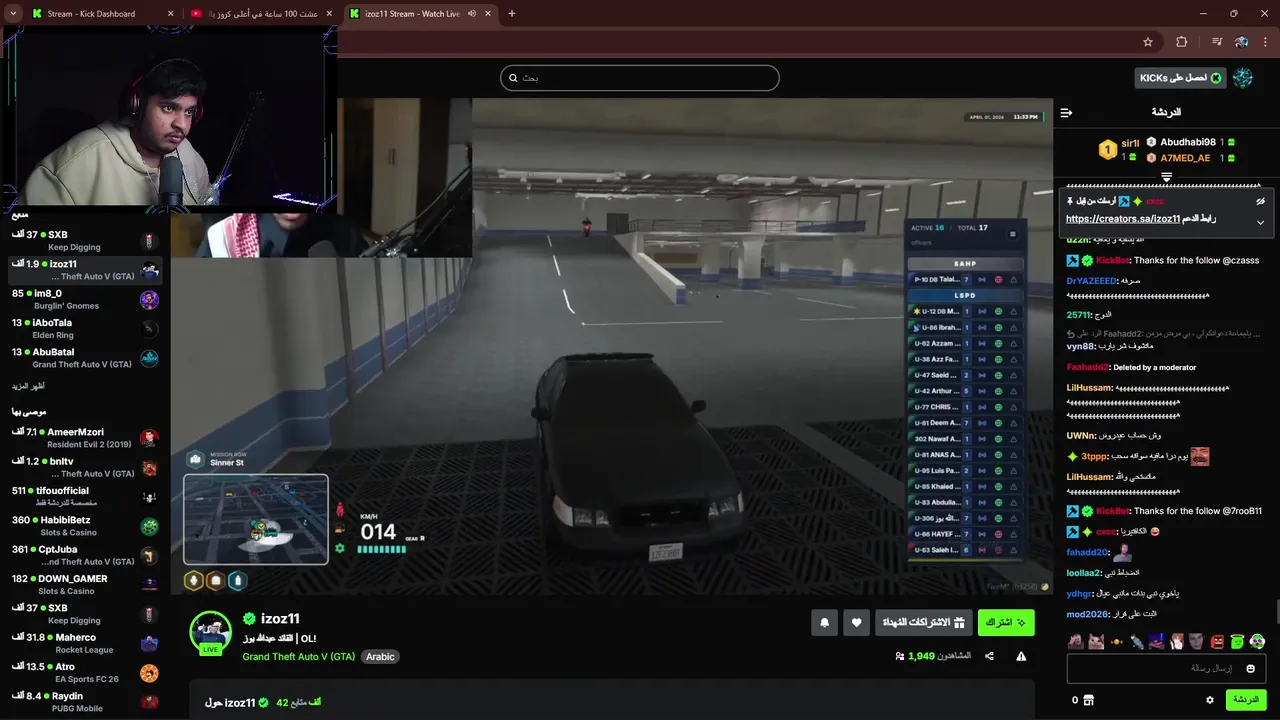Open leaderboard entry sir1l
The width and height of the screenshot is (1280, 720).
pyautogui.click(x=1130, y=143)
